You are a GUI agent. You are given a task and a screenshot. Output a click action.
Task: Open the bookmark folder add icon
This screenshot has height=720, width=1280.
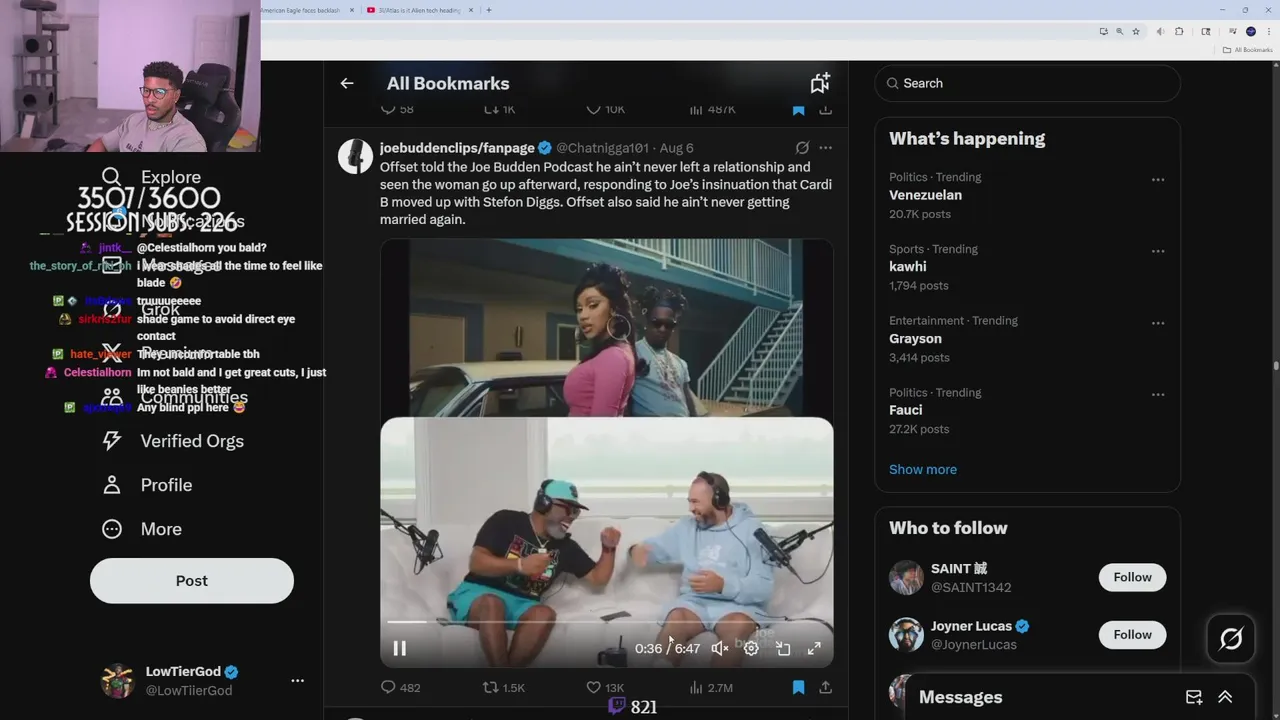tap(820, 83)
